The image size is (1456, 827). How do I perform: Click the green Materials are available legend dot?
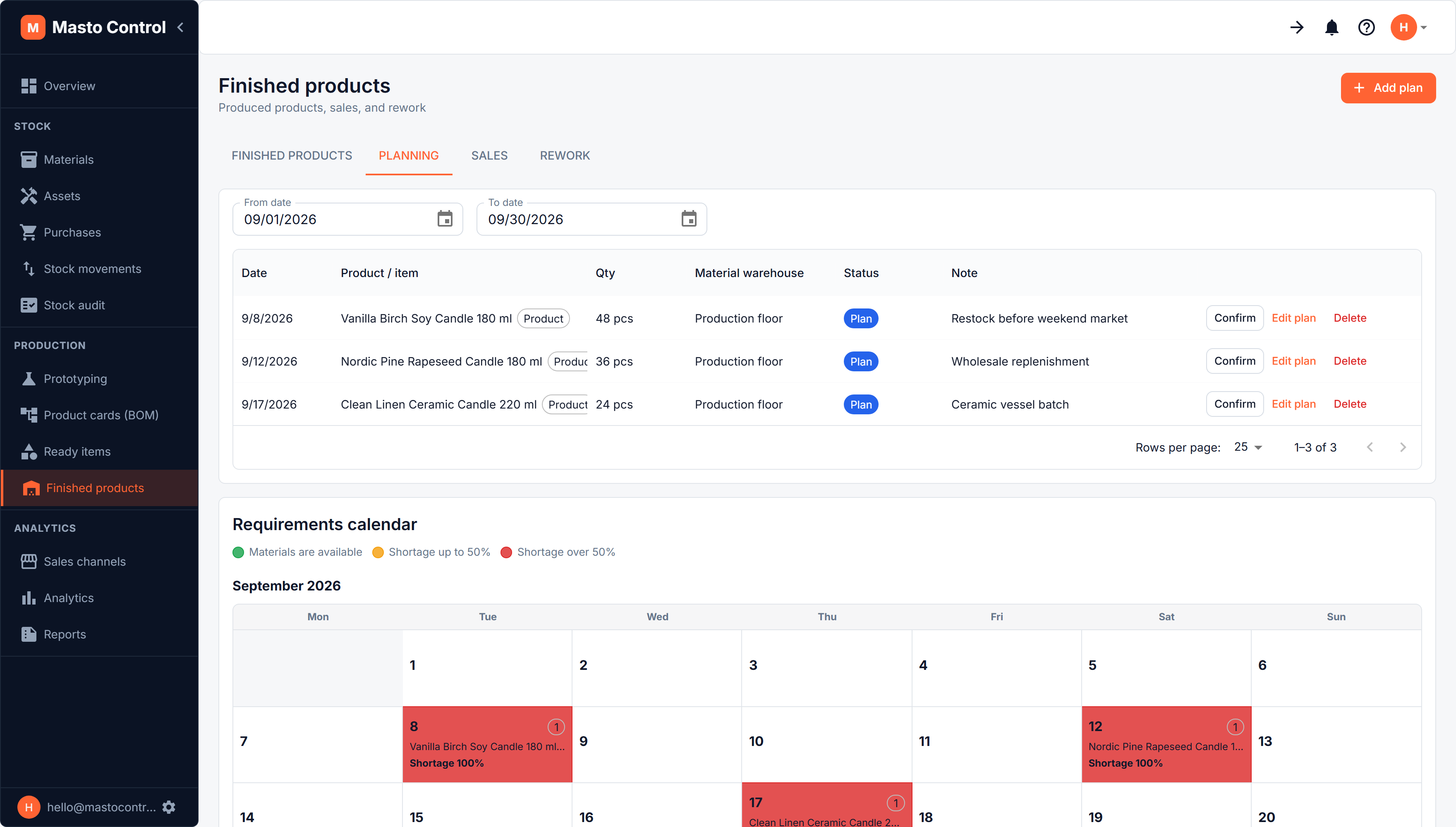[x=238, y=552]
